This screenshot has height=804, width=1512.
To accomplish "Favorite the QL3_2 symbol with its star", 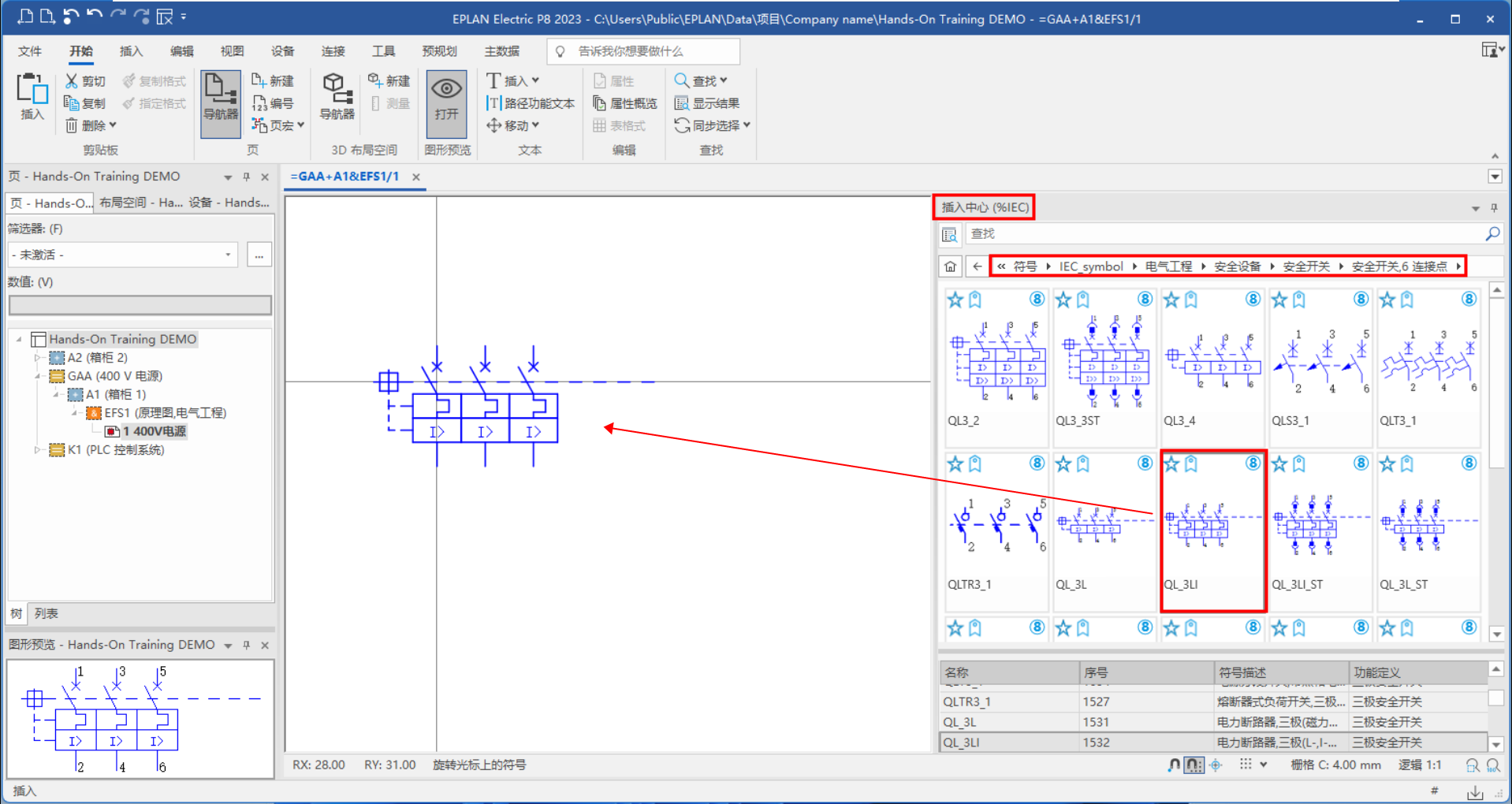I will [955, 300].
